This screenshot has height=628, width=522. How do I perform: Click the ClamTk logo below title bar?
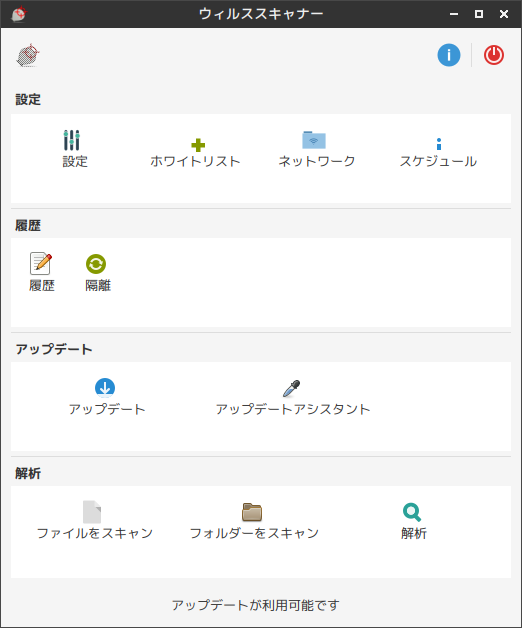point(28,55)
